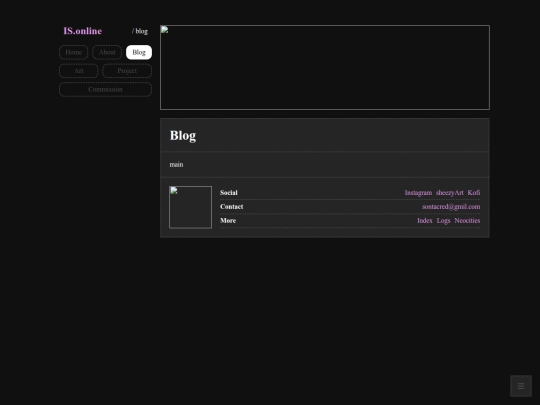Click the footer avatar image
540x405 pixels.
pos(190,207)
